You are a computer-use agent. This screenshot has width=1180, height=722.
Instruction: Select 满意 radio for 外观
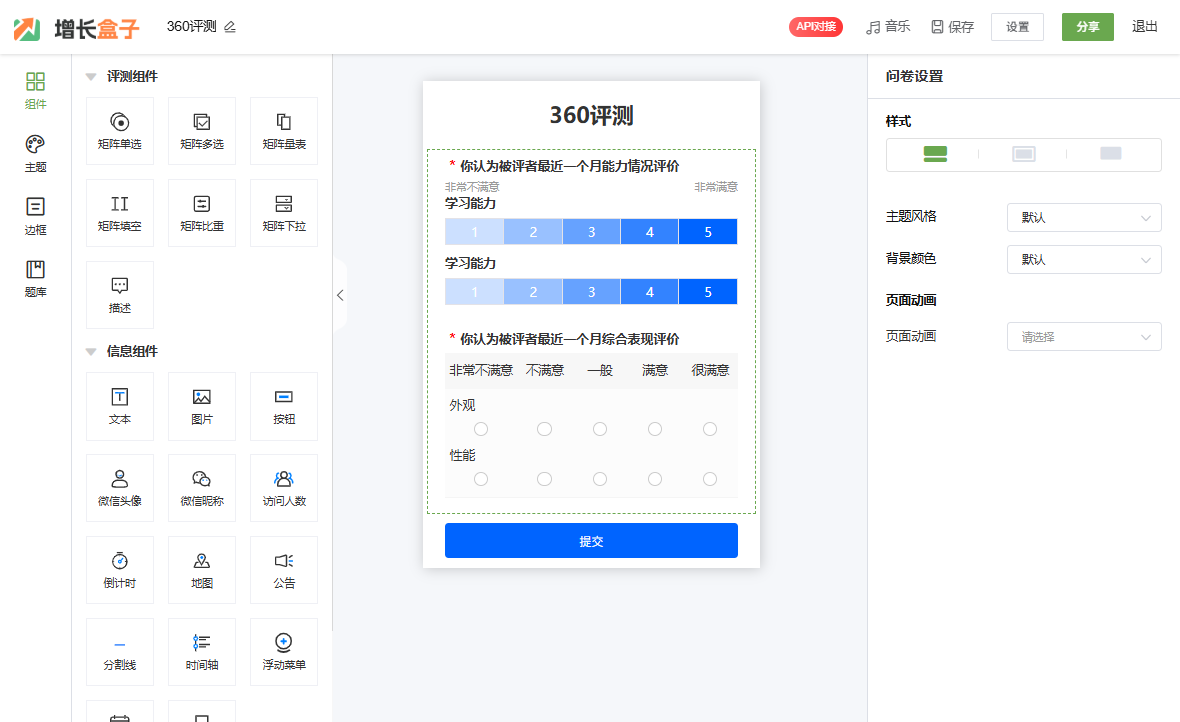pos(655,429)
